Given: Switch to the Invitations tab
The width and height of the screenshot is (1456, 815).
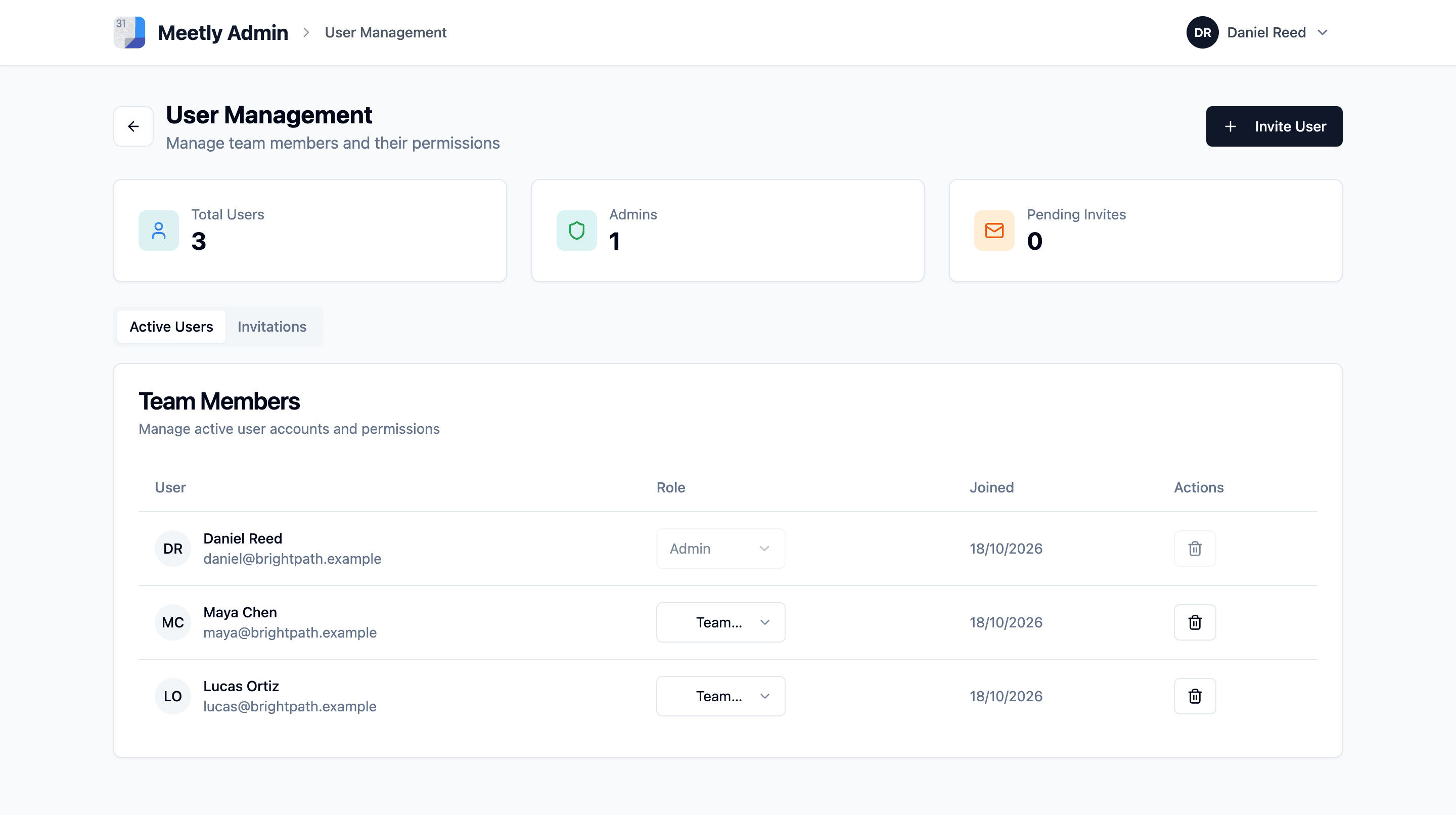Looking at the screenshot, I should 272,327.
